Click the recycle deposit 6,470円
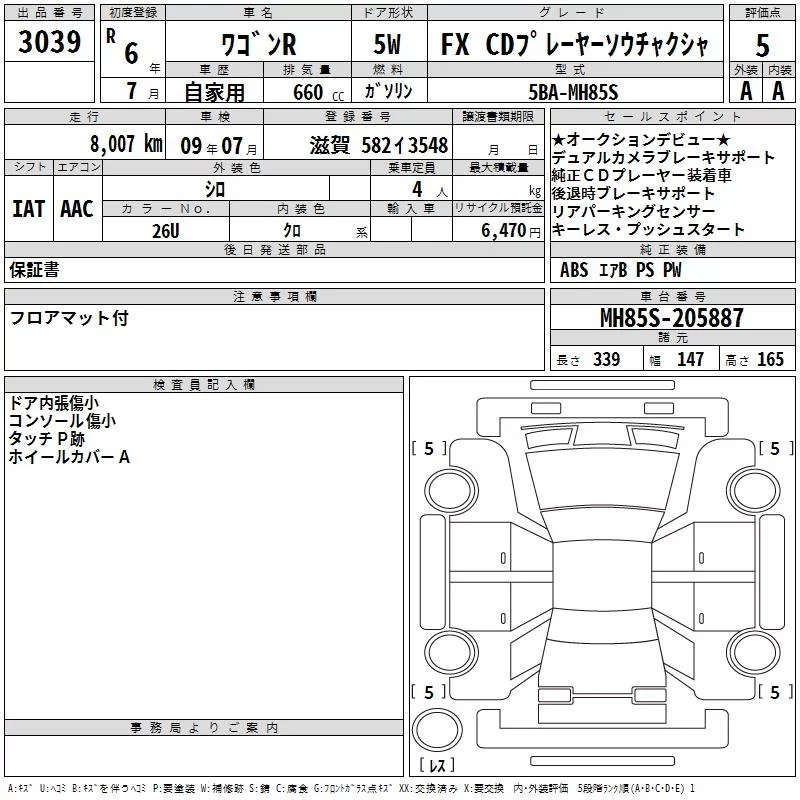This screenshot has height=800, width=800. [511, 231]
